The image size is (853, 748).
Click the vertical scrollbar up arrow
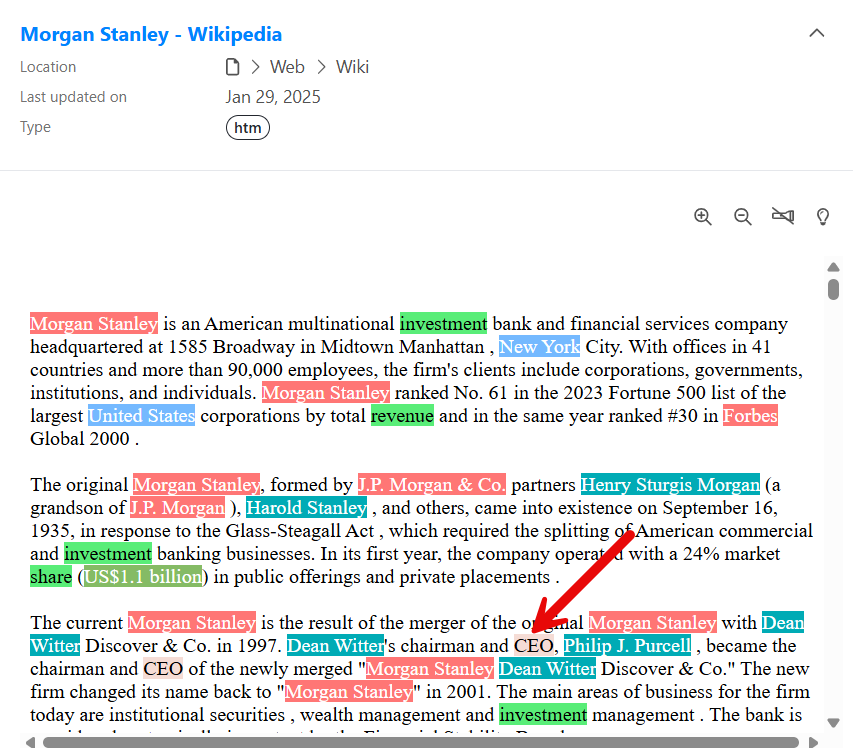pos(833,267)
